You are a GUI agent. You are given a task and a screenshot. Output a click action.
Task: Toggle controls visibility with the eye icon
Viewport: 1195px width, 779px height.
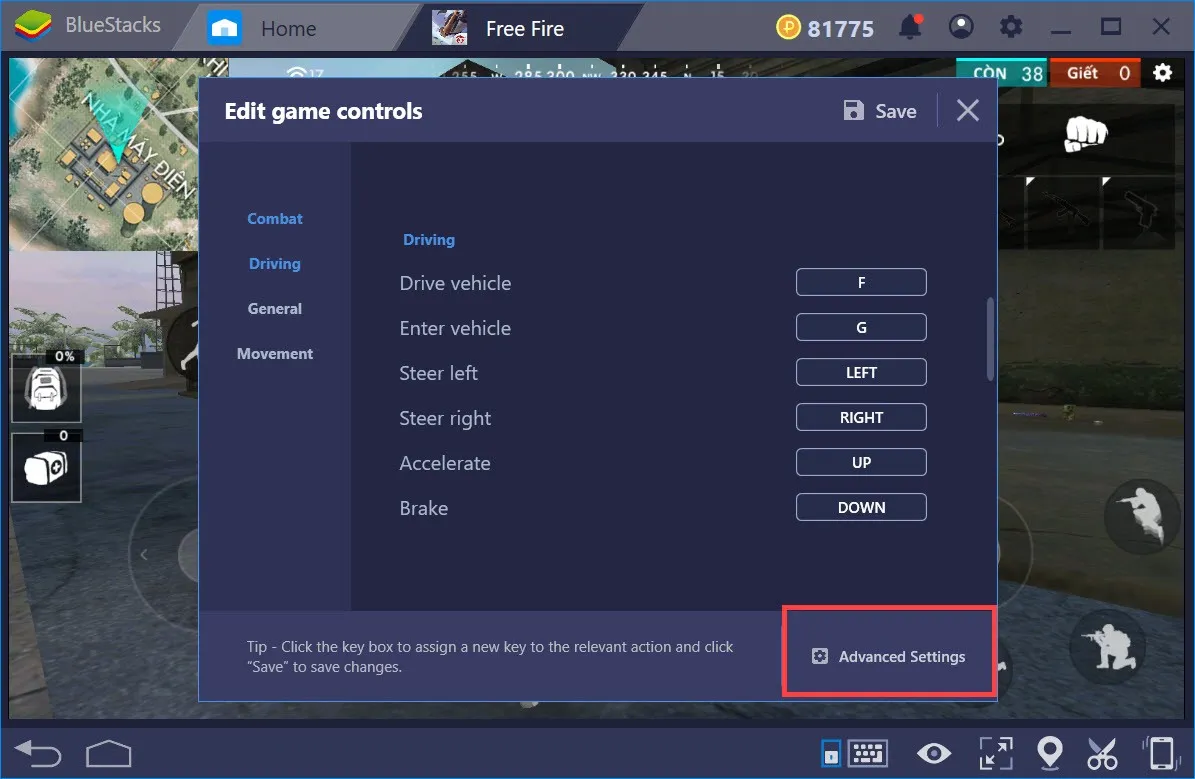933,753
